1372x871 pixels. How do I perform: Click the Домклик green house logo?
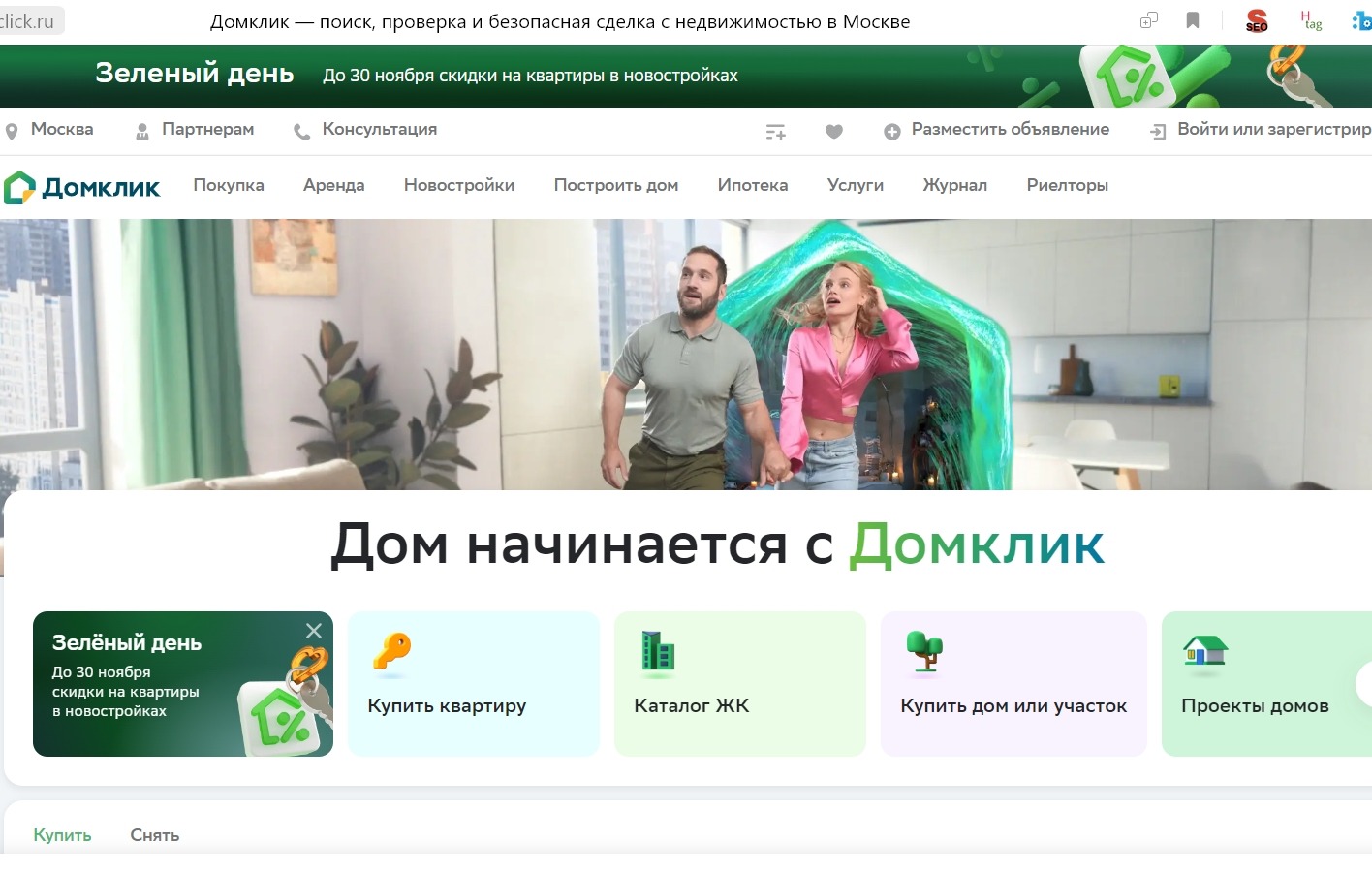click(x=19, y=184)
